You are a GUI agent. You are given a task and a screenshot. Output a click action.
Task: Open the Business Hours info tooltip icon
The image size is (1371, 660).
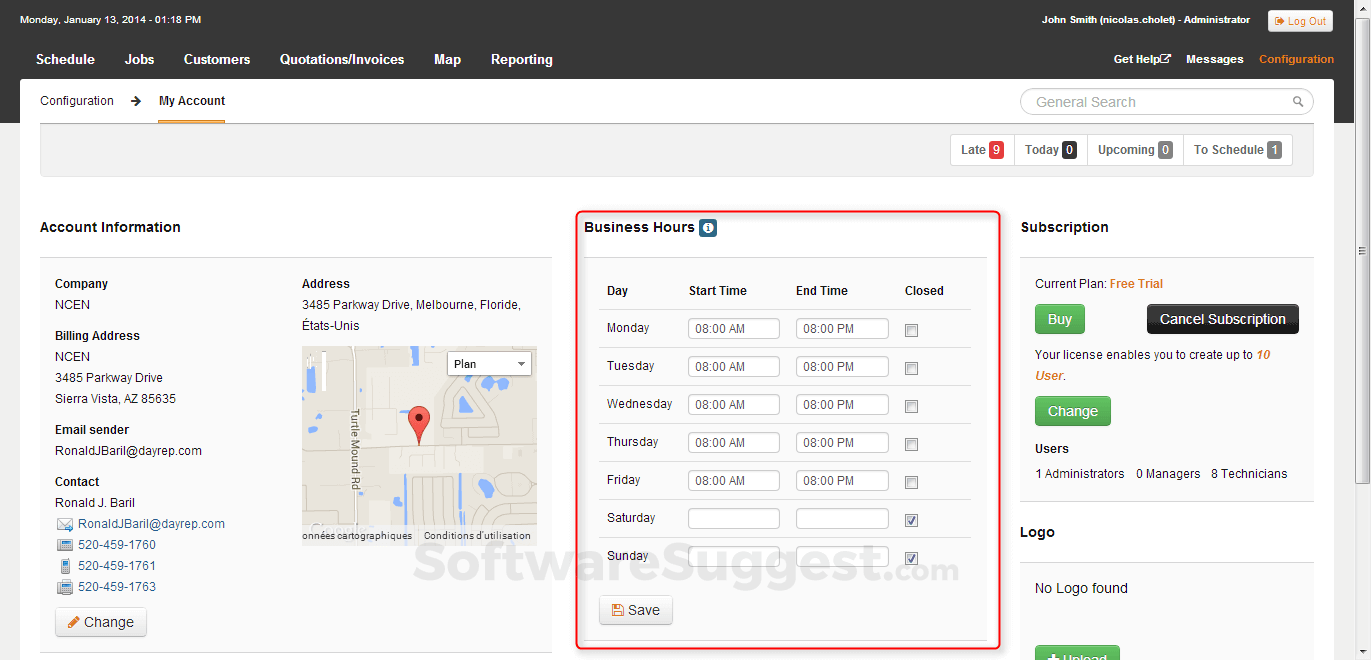coord(708,228)
